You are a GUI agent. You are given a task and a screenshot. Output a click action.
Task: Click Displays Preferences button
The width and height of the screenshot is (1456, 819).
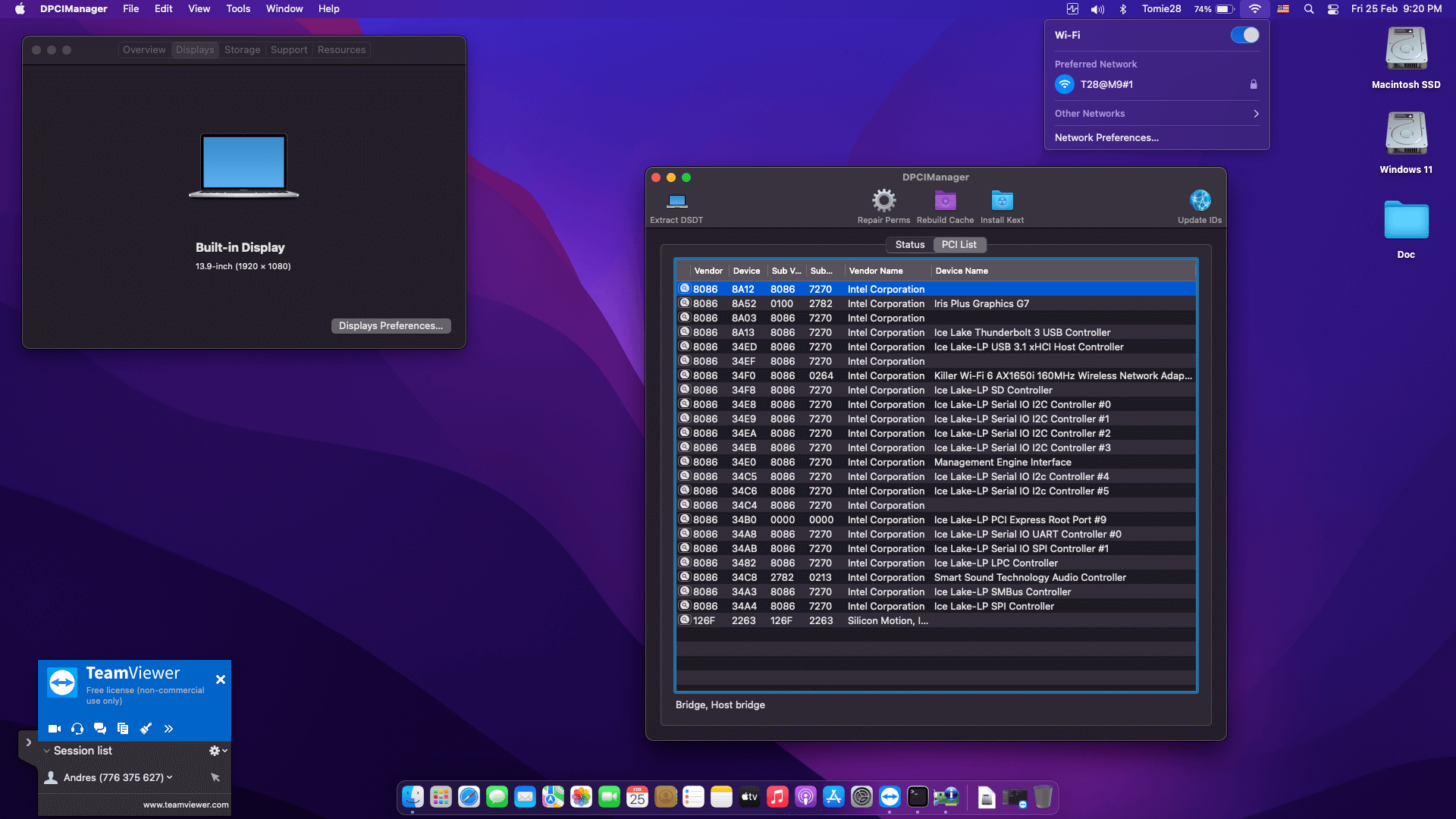[391, 325]
